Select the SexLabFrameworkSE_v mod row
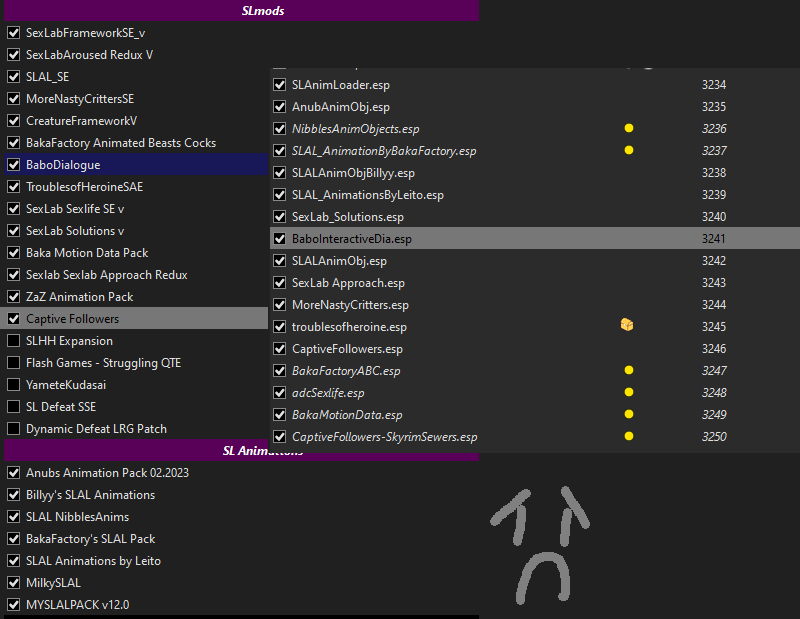Screen dimensions: 800x619 click(85, 33)
